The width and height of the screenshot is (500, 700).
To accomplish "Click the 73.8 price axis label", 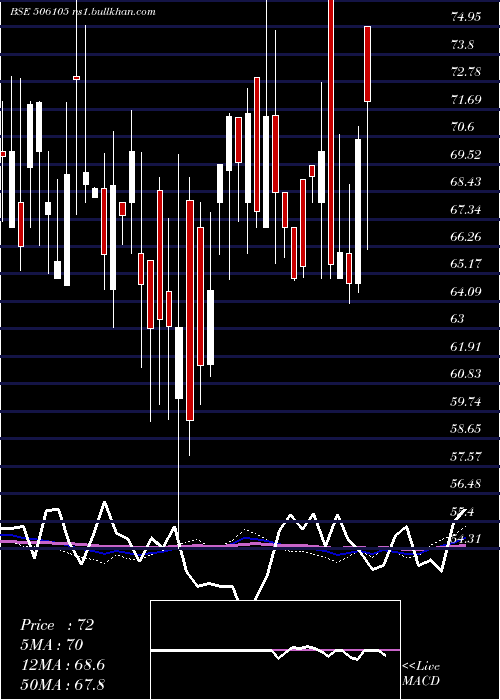I will [463, 45].
